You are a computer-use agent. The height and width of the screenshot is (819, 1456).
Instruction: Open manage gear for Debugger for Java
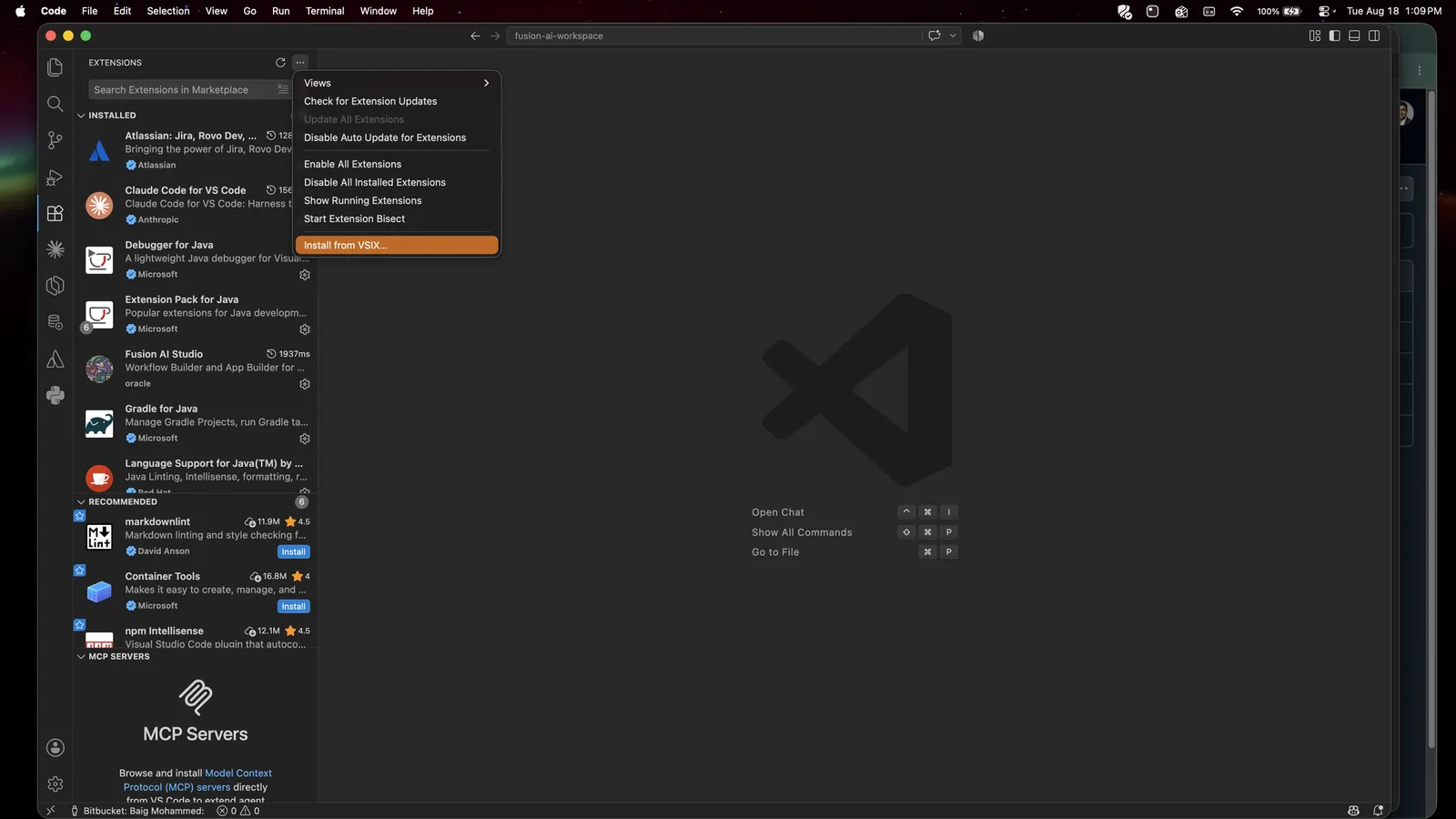click(x=305, y=275)
